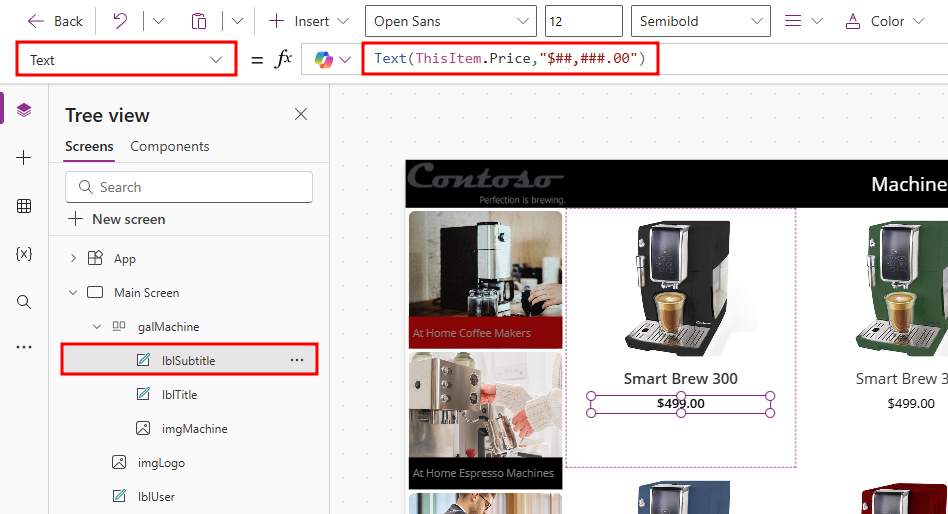948x514 pixels.
Task: Select lblTitle in the tree
Action: point(180,394)
